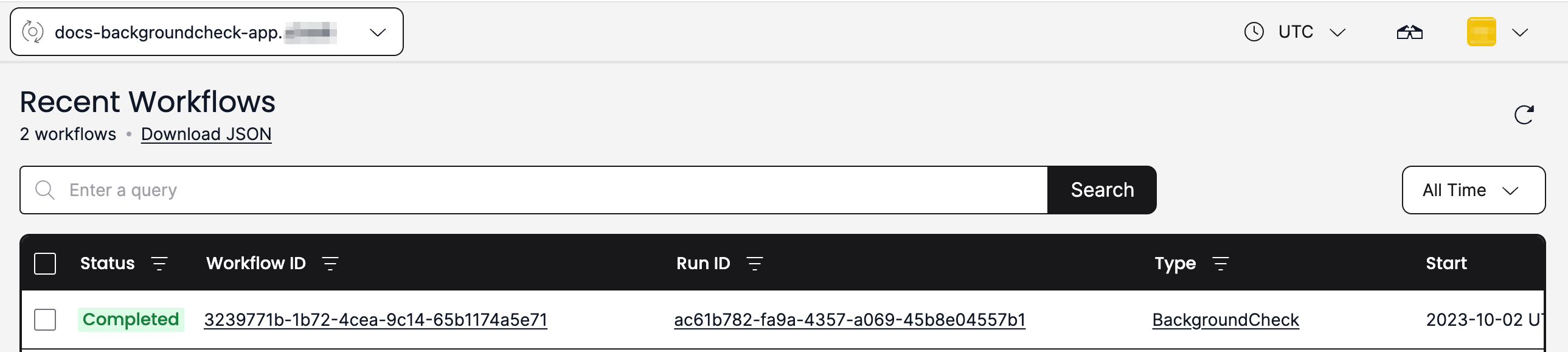Open the All Time range dropdown
Screen dimensions: 1568x352
1473,190
